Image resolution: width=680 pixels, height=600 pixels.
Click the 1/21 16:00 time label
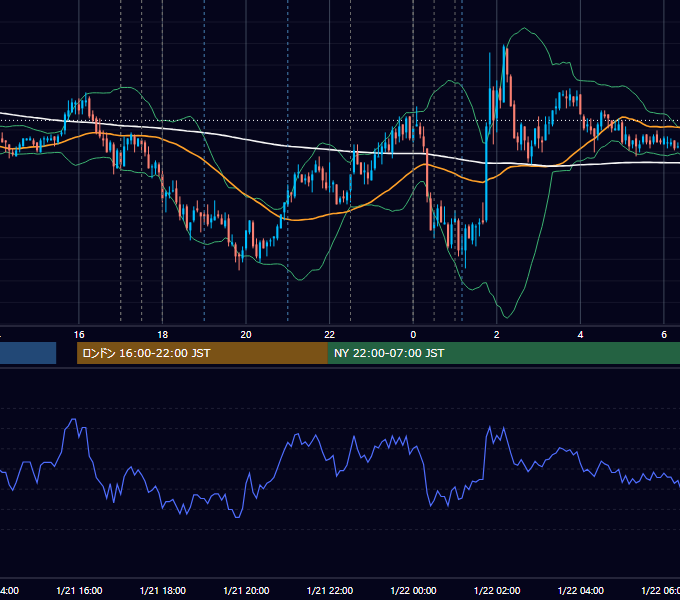79,590
